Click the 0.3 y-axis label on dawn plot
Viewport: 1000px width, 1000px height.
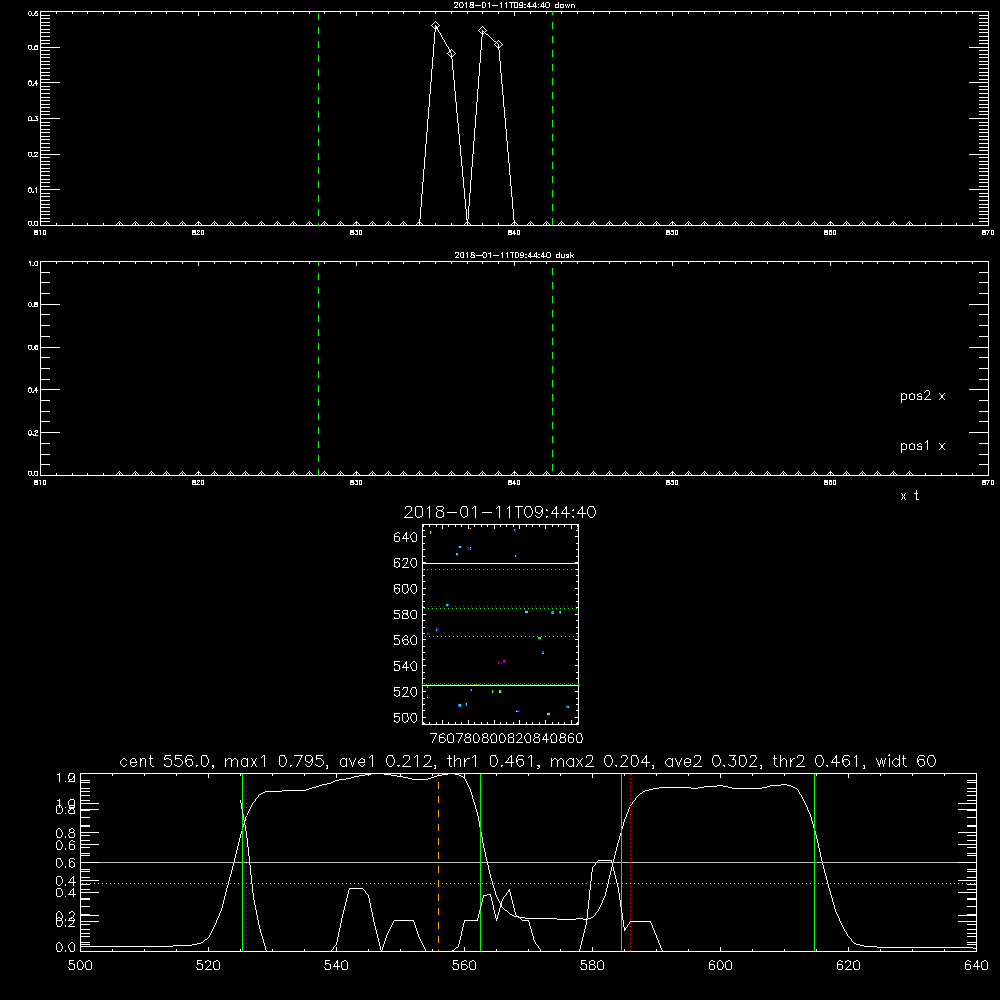tap(34, 119)
